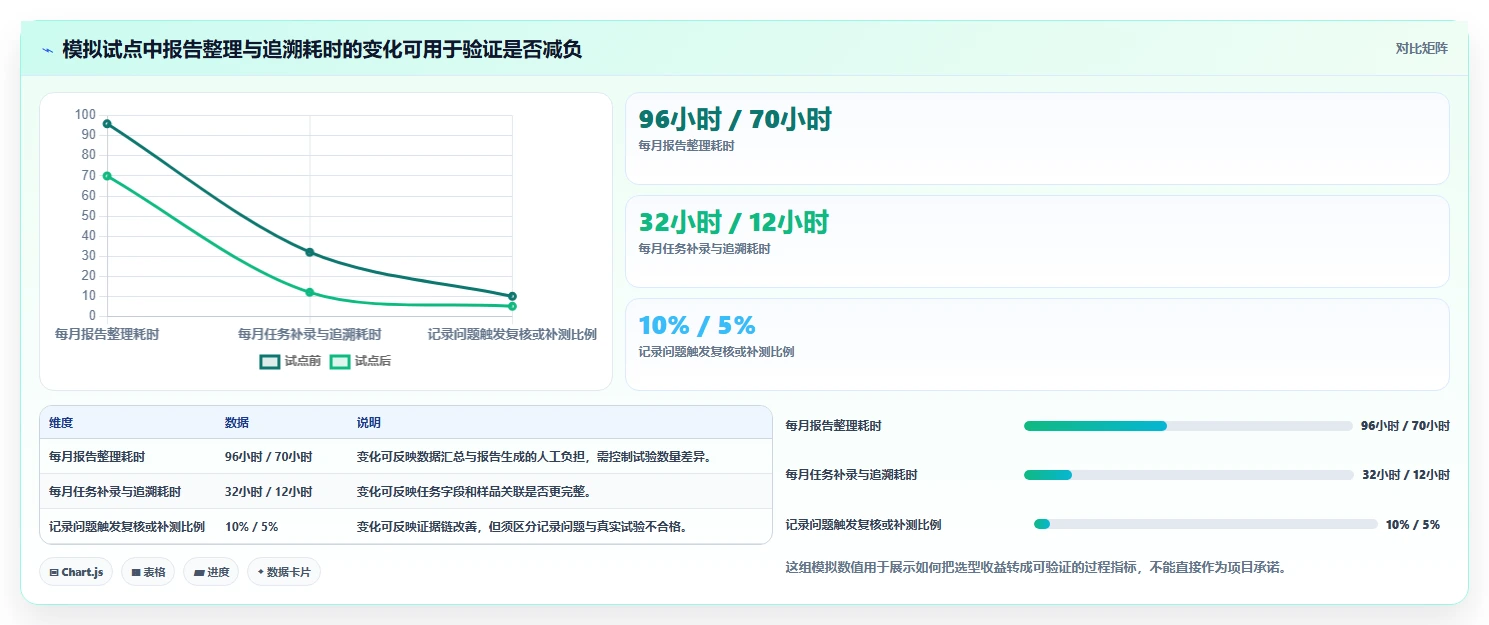Click table cell 96小时 / 70小时
The height and width of the screenshot is (625, 1489).
coord(269,457)
